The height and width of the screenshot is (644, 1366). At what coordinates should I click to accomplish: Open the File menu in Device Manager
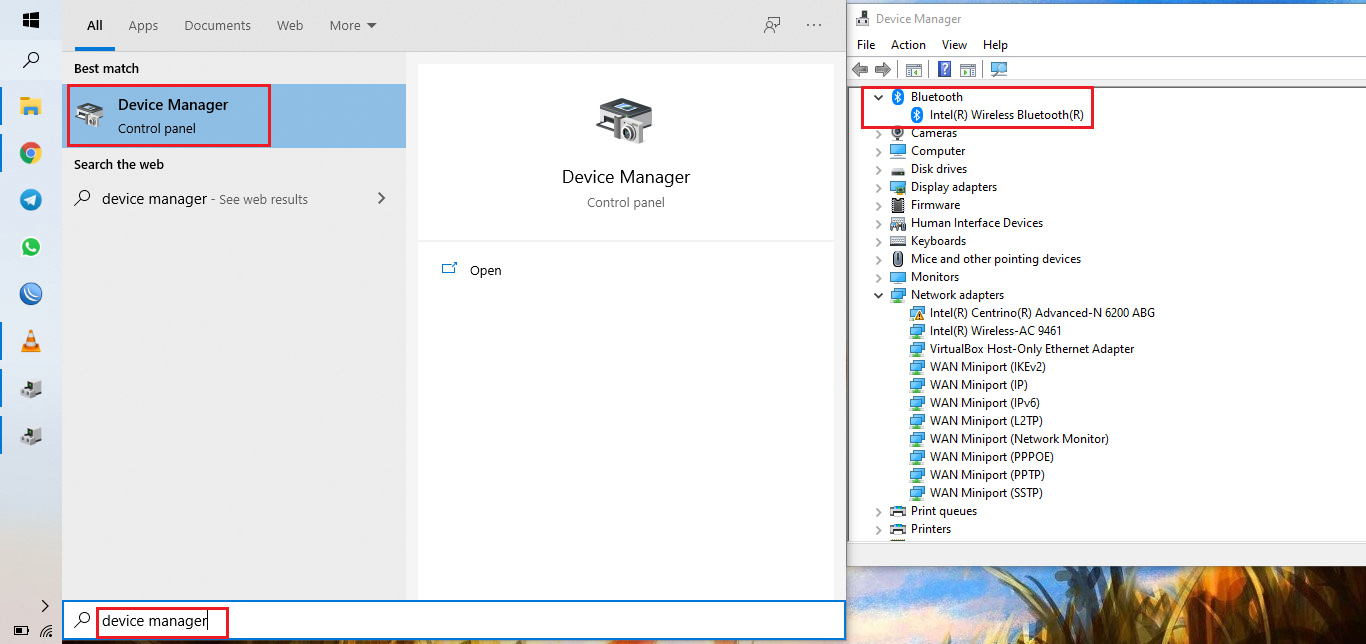point(866,45)
